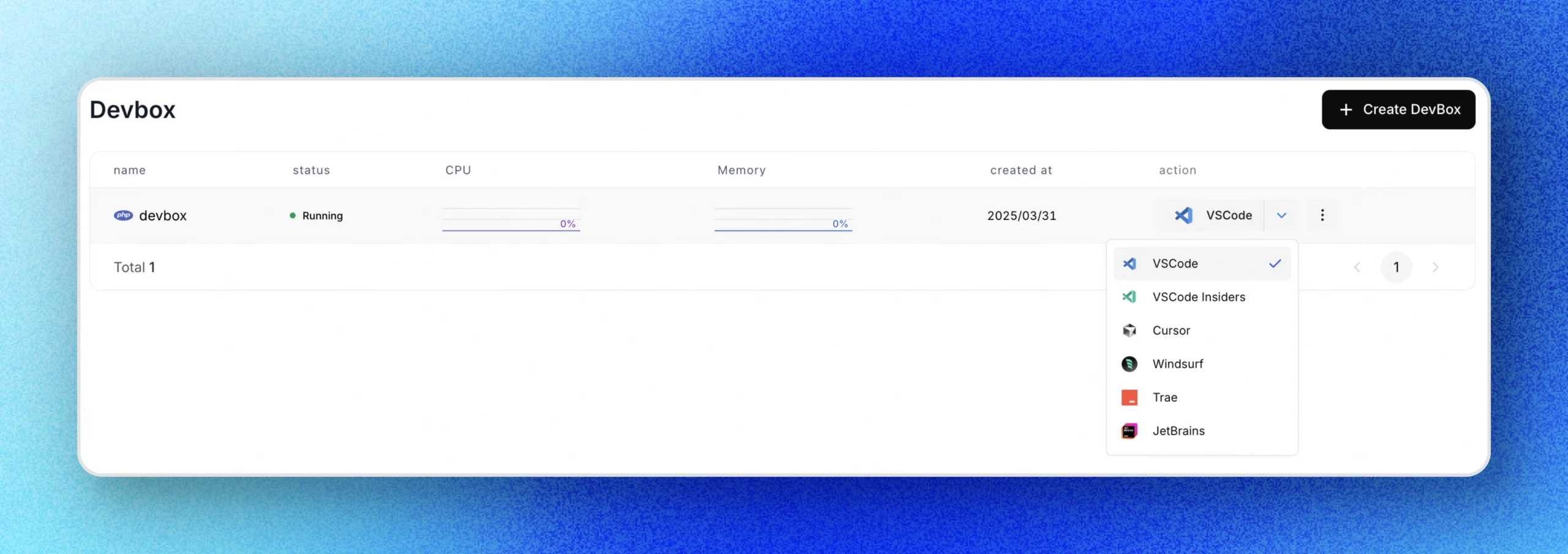Image resolution: width=1568 pixels, height=554 pixels.
Task: Click the Cursor cube icon
Action: pyautogui.click(x=1129, y=330)
